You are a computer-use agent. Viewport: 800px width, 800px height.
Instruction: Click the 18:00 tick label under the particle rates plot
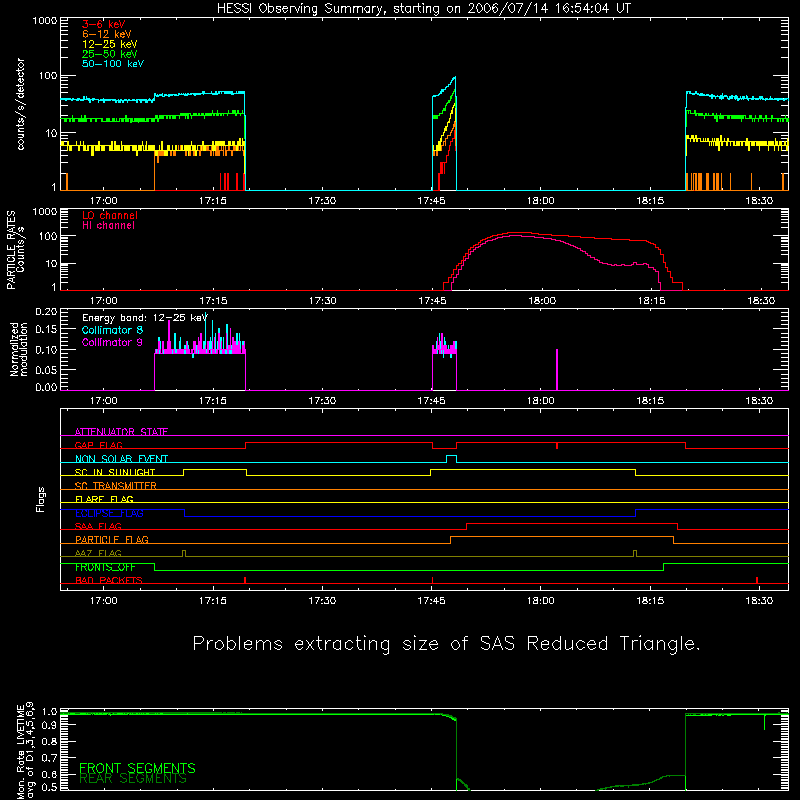point(542,301)
